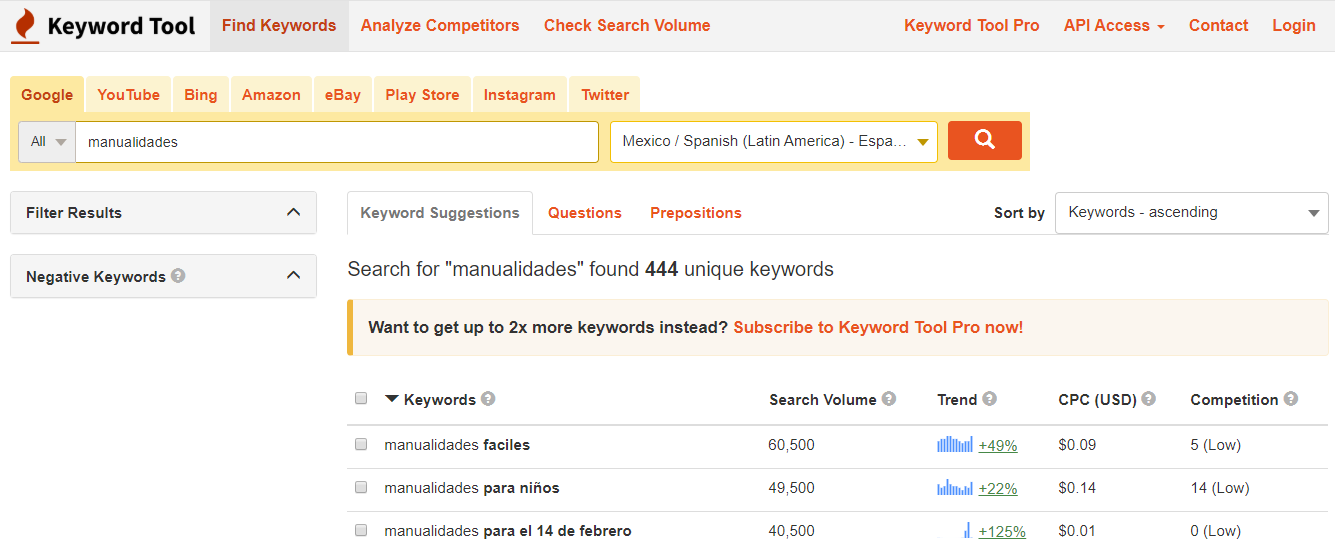Screen dimensions: 1335x553
Task: Click help icon next to Keywords column header
Action: [488, 399]
